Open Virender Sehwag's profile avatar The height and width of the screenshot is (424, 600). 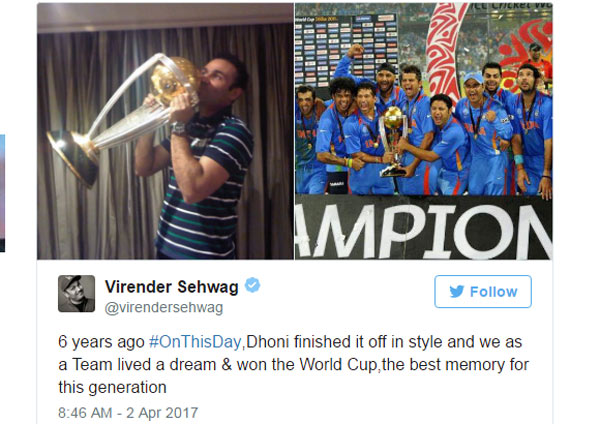77,294
